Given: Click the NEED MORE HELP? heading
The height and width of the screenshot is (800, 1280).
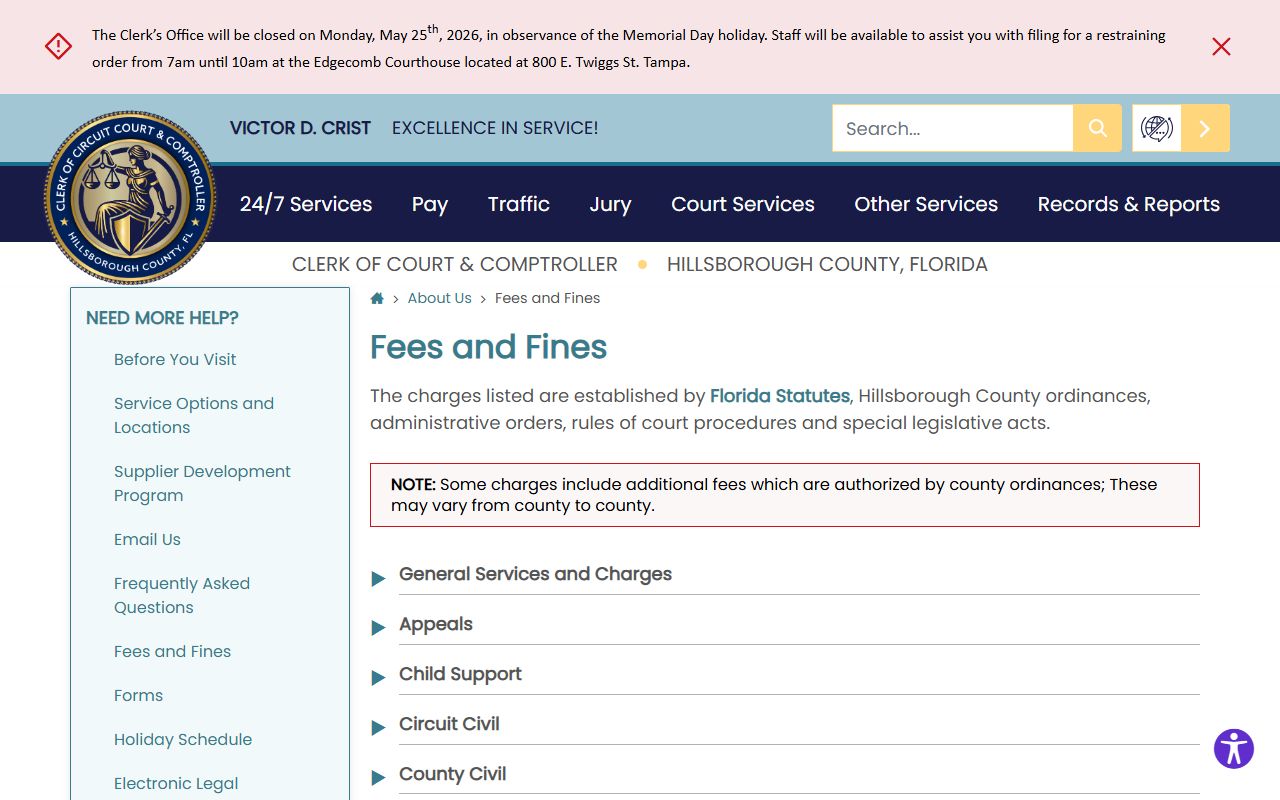Looking at the screenshot, I should (x=162, y=318).
